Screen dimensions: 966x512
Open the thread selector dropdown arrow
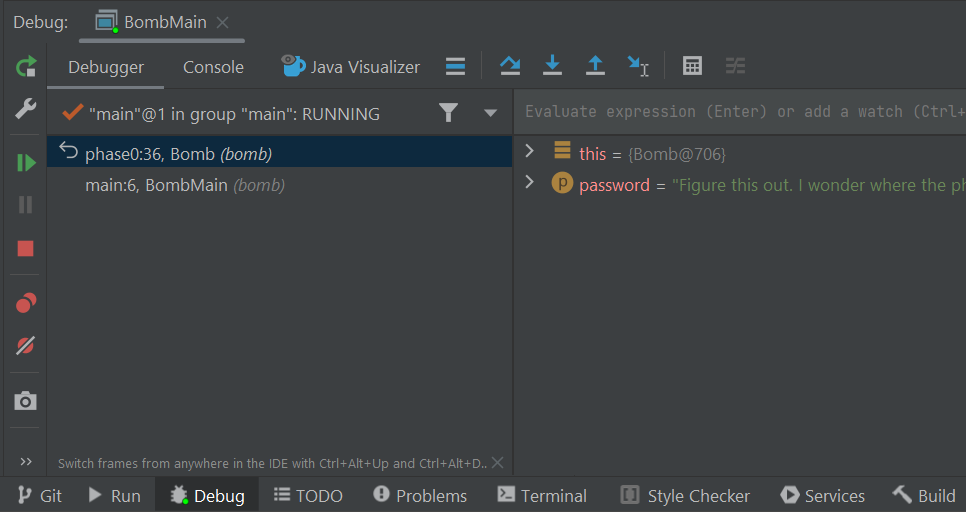490,113
